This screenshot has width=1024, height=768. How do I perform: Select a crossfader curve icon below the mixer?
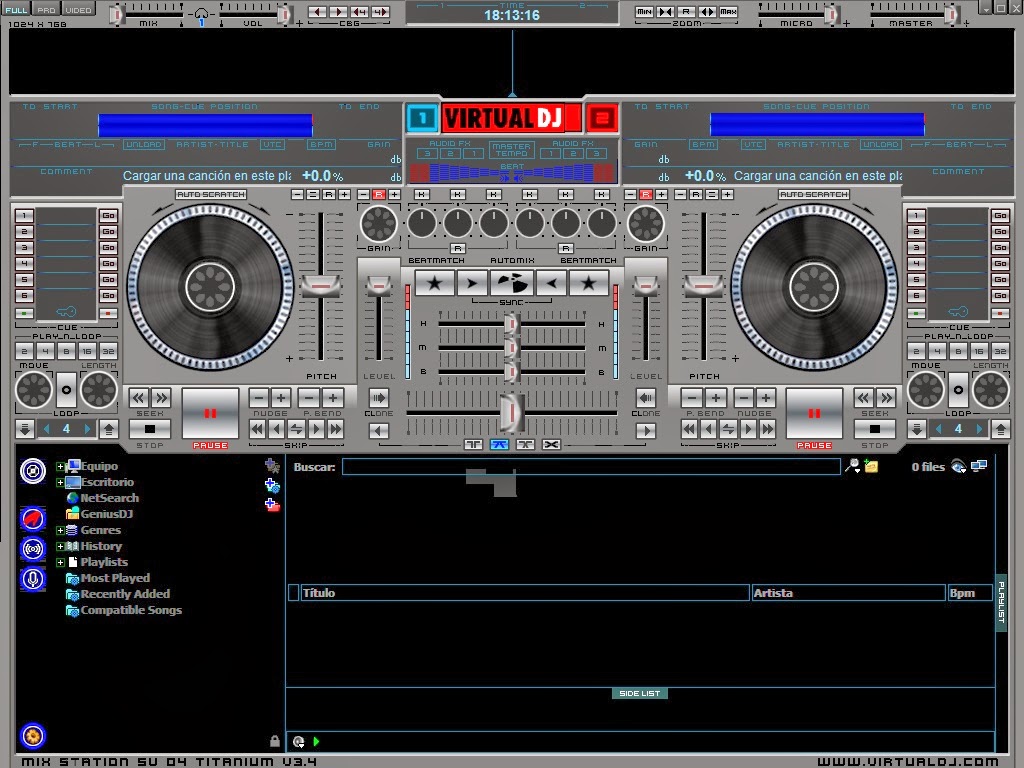(498, 444)
